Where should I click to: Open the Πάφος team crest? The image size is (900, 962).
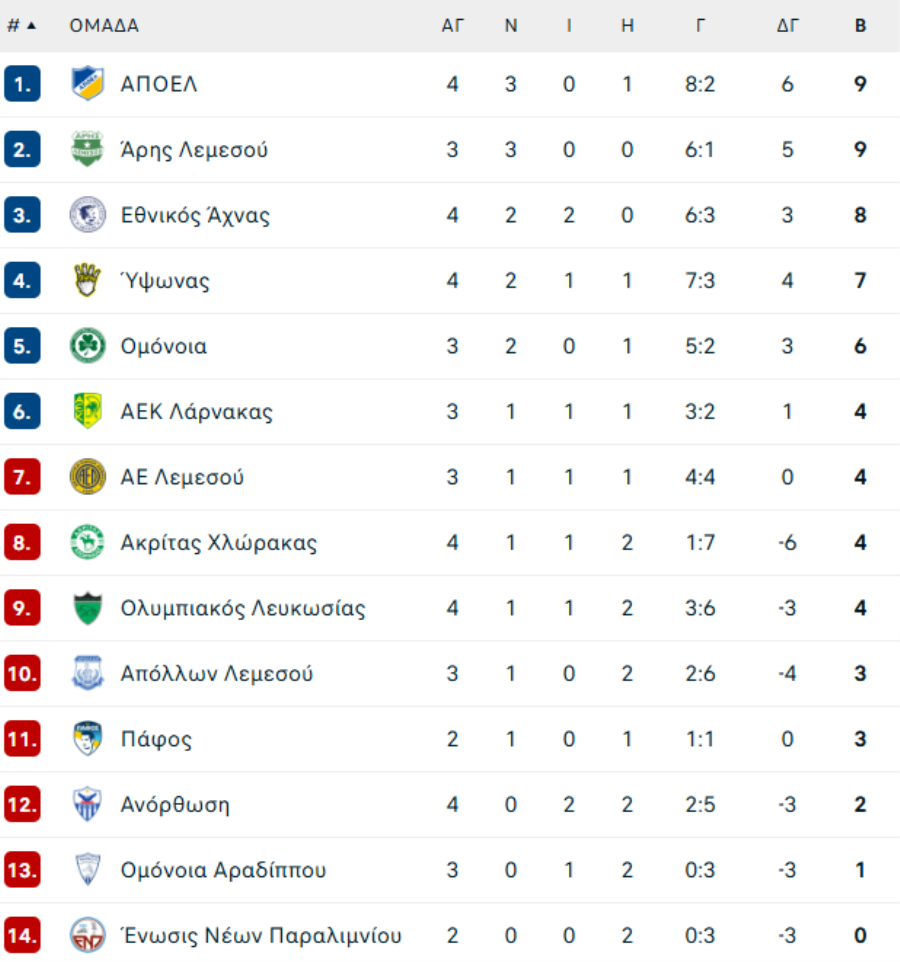(87, 739)
